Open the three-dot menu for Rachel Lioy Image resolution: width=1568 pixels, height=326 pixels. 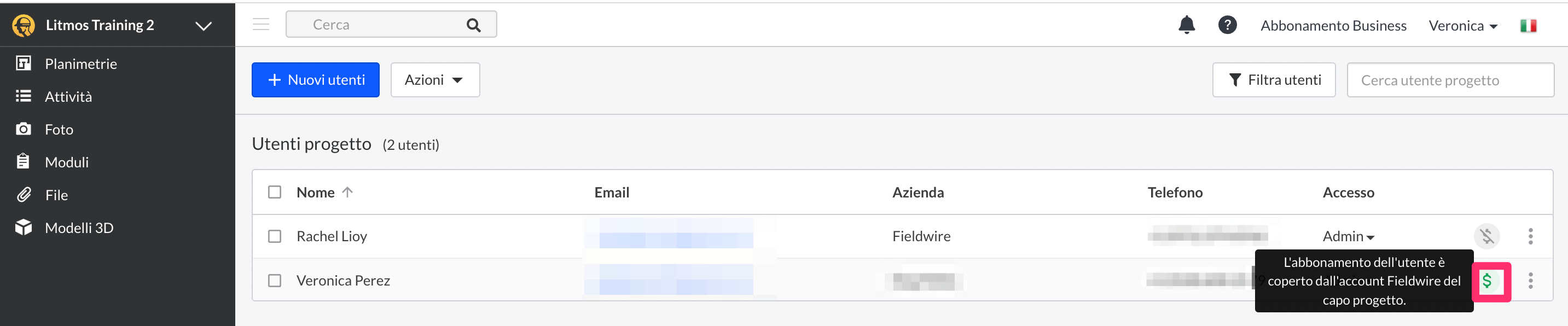1530,236
